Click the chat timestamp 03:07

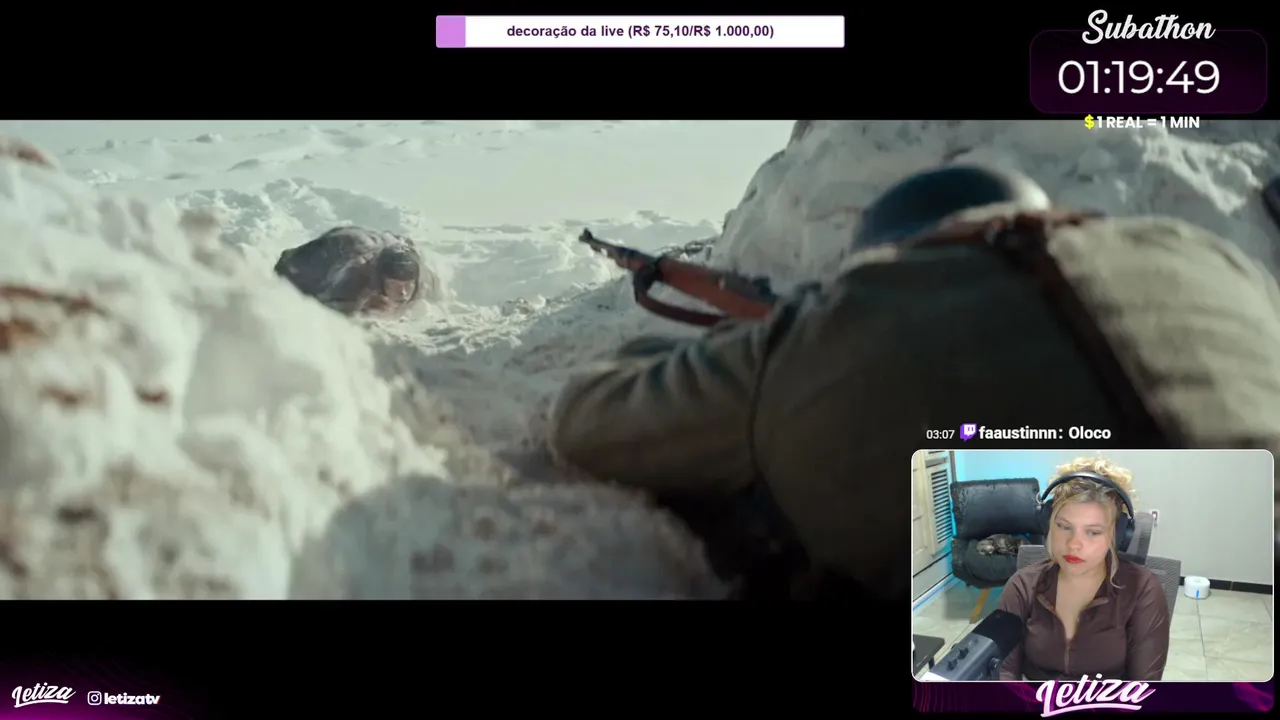pos(940,434)
